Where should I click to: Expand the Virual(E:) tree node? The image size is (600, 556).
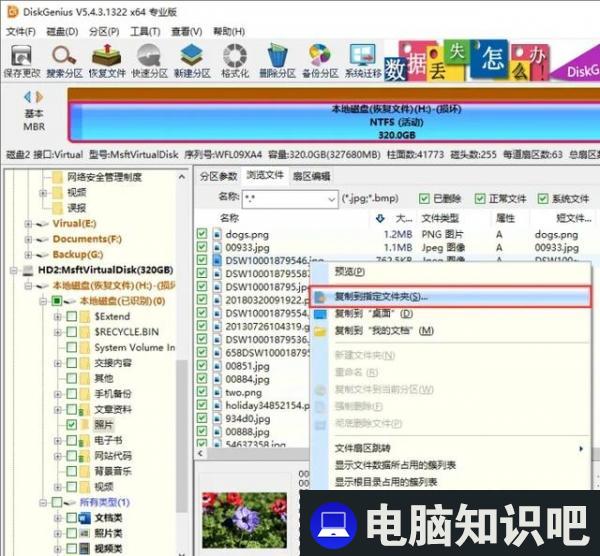tap(28, 223)
